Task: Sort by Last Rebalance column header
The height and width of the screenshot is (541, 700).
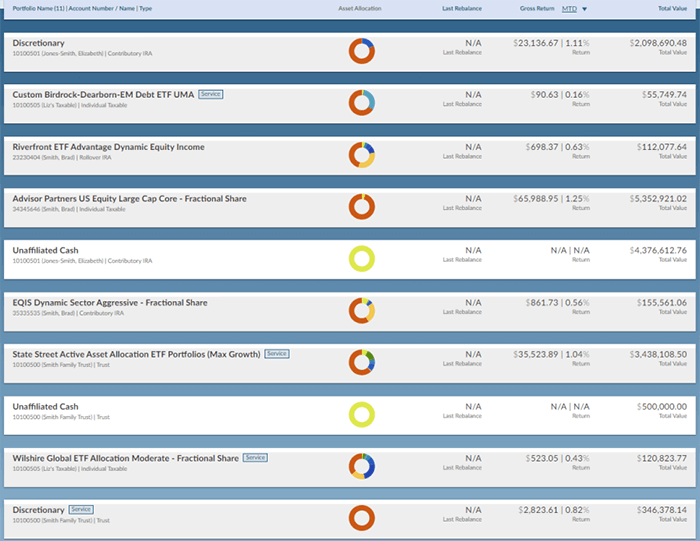Action: [x=462, y=8]
